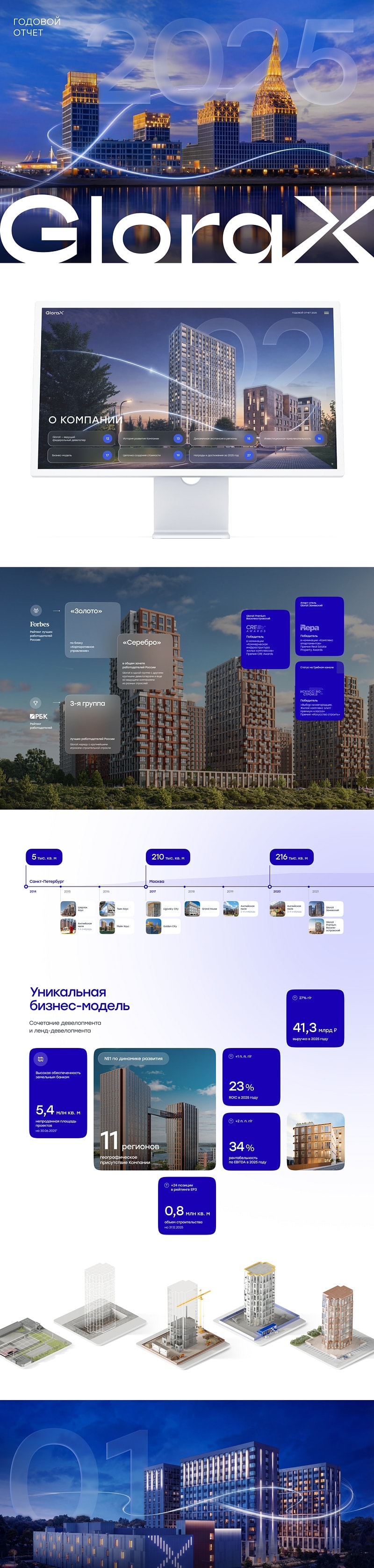Click the page number 13 badge
The width and height of the screenshot is (374, 1568).
pos(178,438)
